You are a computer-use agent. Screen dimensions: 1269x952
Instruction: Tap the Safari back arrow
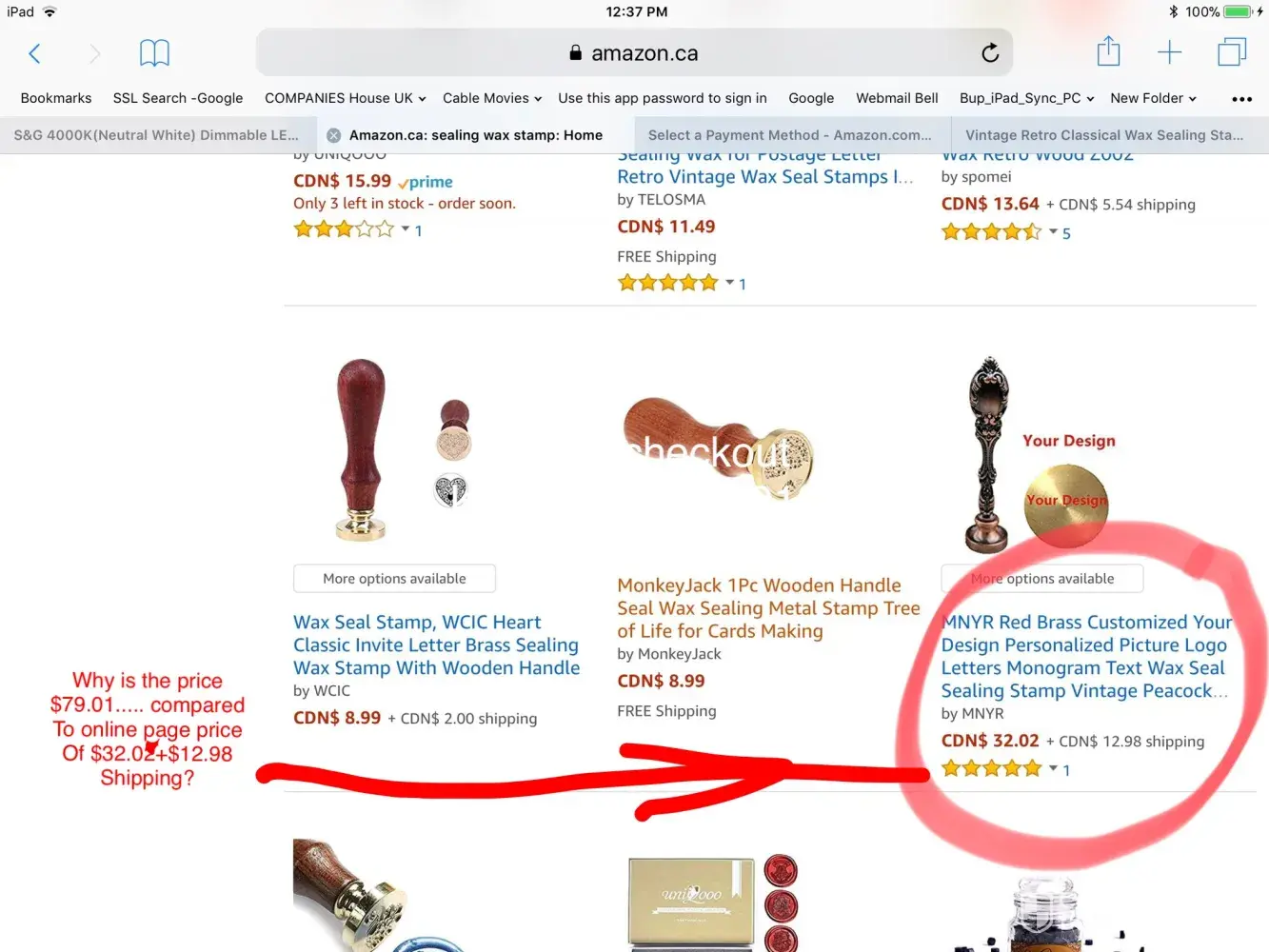pyautogui.click(x=34, y=53)
